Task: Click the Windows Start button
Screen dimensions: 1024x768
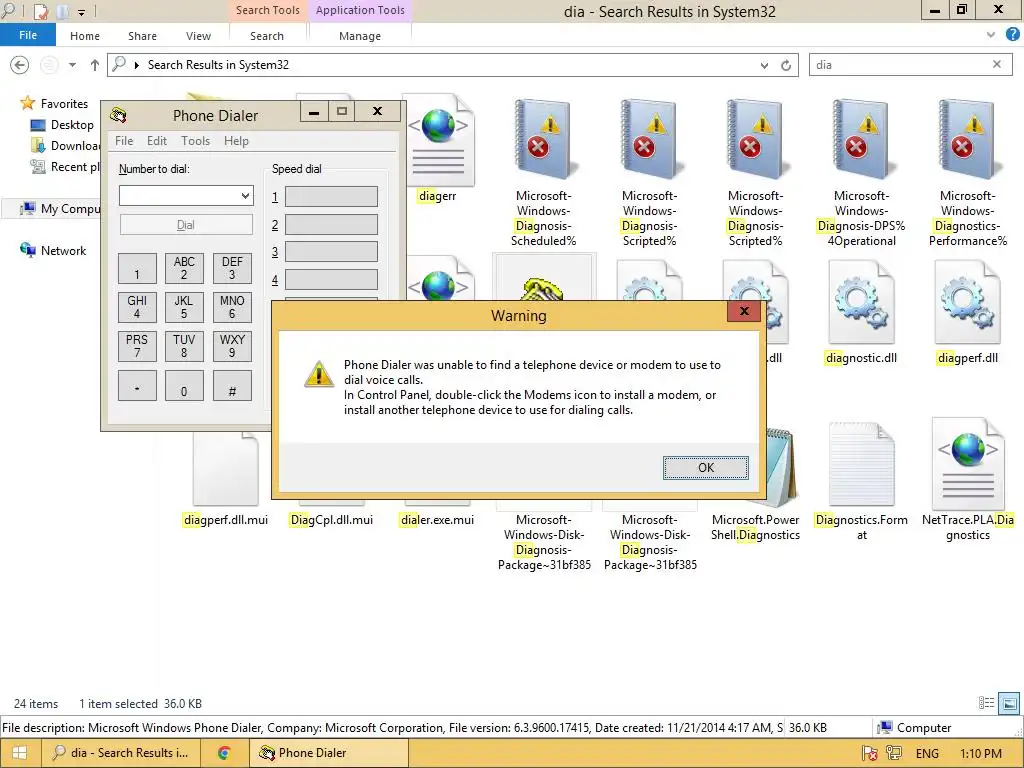Action: pos(20,753)
